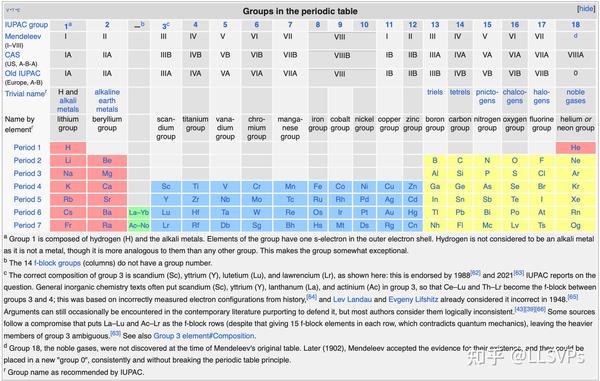Select the Nh element cell

pyautogui.click(x=435, y=225)
